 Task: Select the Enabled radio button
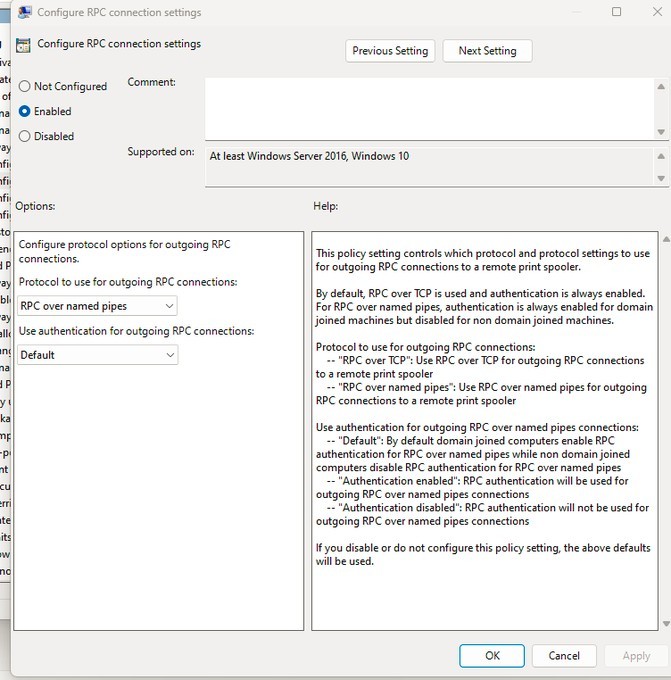tap(25, 112)
